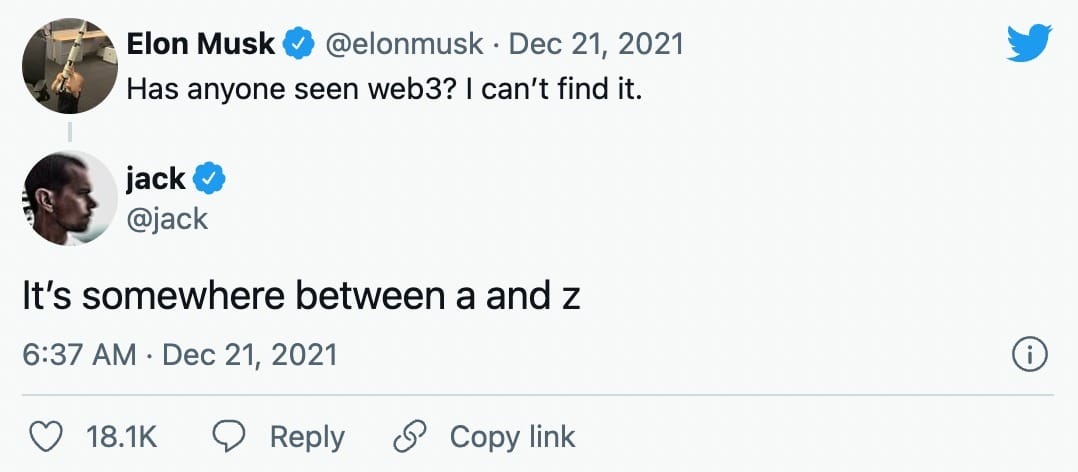Open the @elonmusk handle link
The height and width of the screenshot is (472, 1078).
[x=405, y=44]
